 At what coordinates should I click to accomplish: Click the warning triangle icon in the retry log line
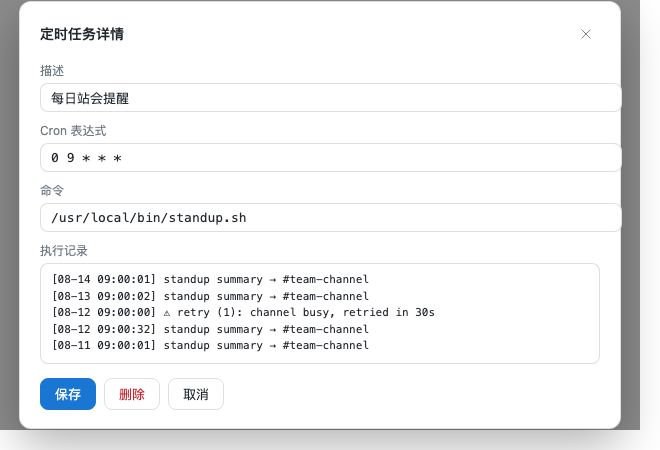(167, 313)
